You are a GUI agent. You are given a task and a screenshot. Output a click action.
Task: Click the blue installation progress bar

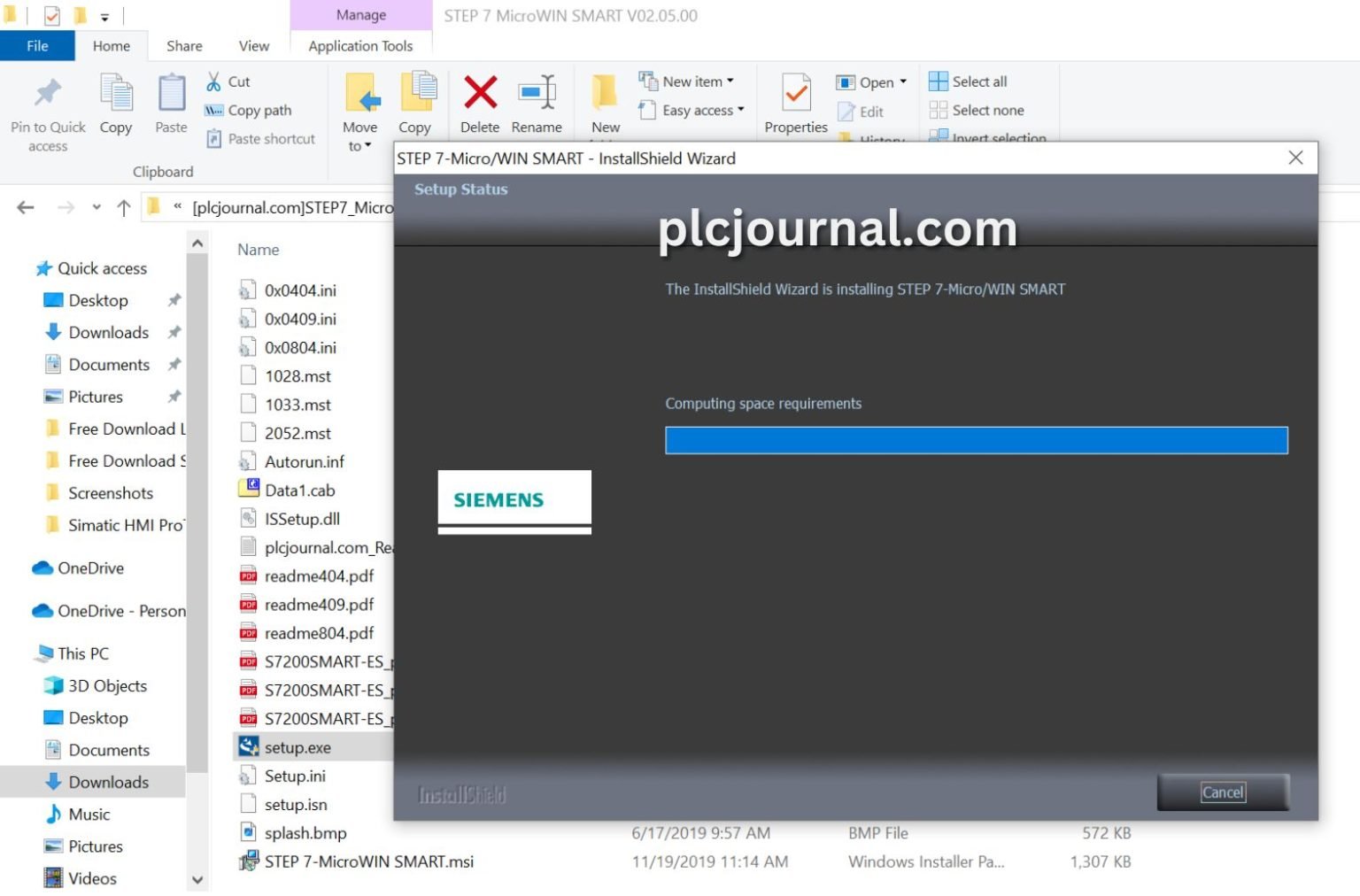[x=976, y=441]
